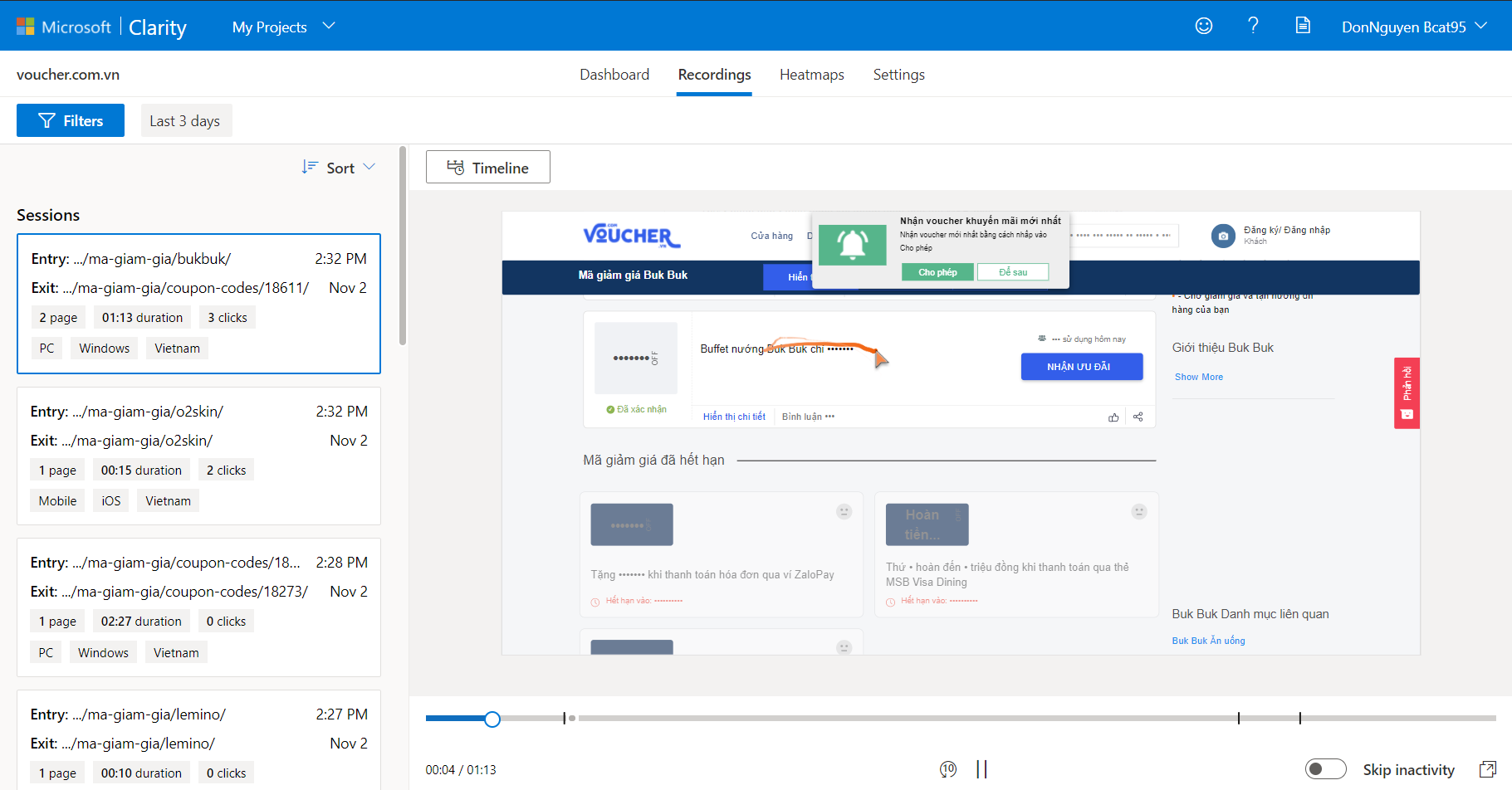Viewport: 1512px width, 790px height.
Task: Select the o2skin session card
Action: [x=198, y=456]
